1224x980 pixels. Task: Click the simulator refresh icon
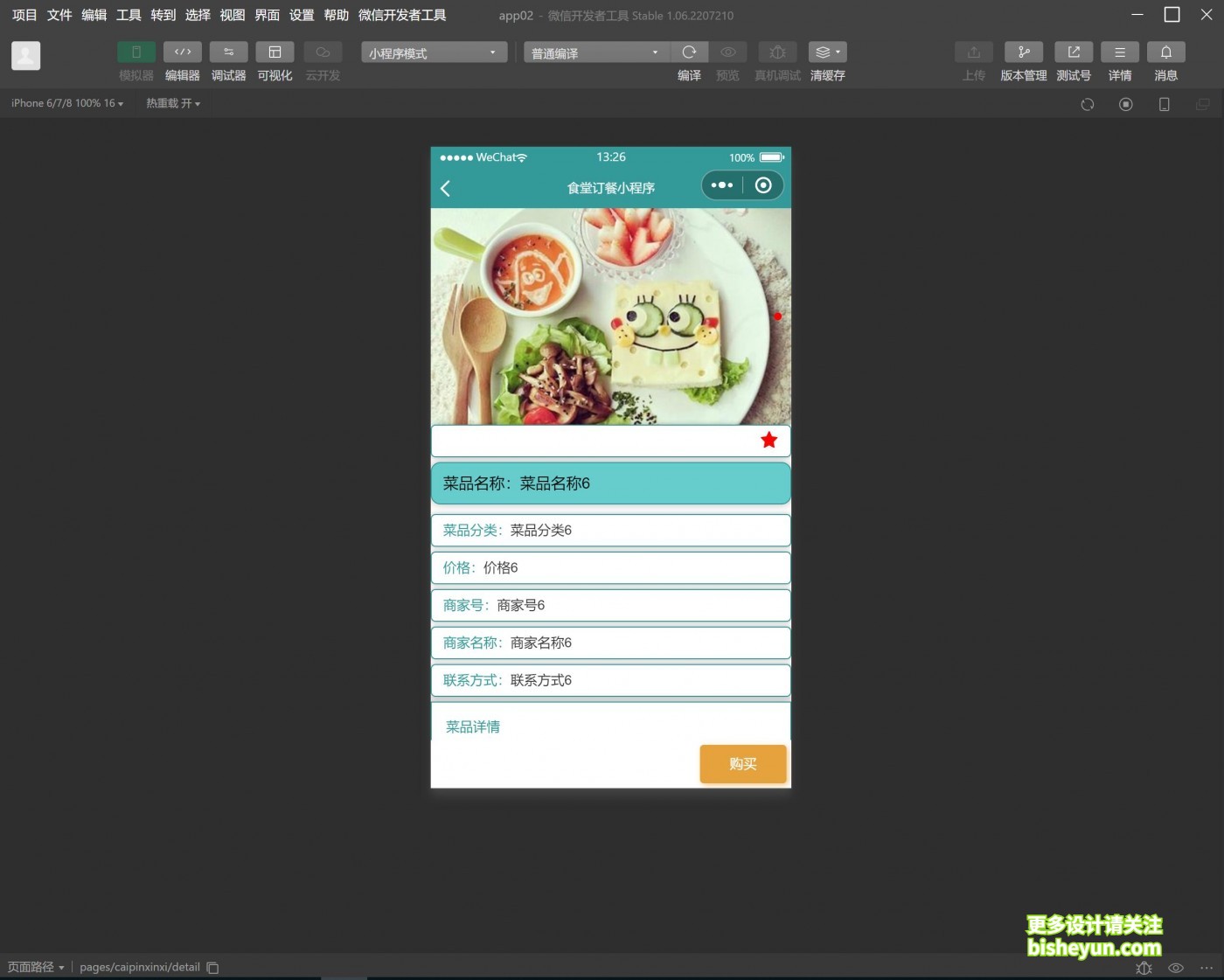tap(1088, 104)
